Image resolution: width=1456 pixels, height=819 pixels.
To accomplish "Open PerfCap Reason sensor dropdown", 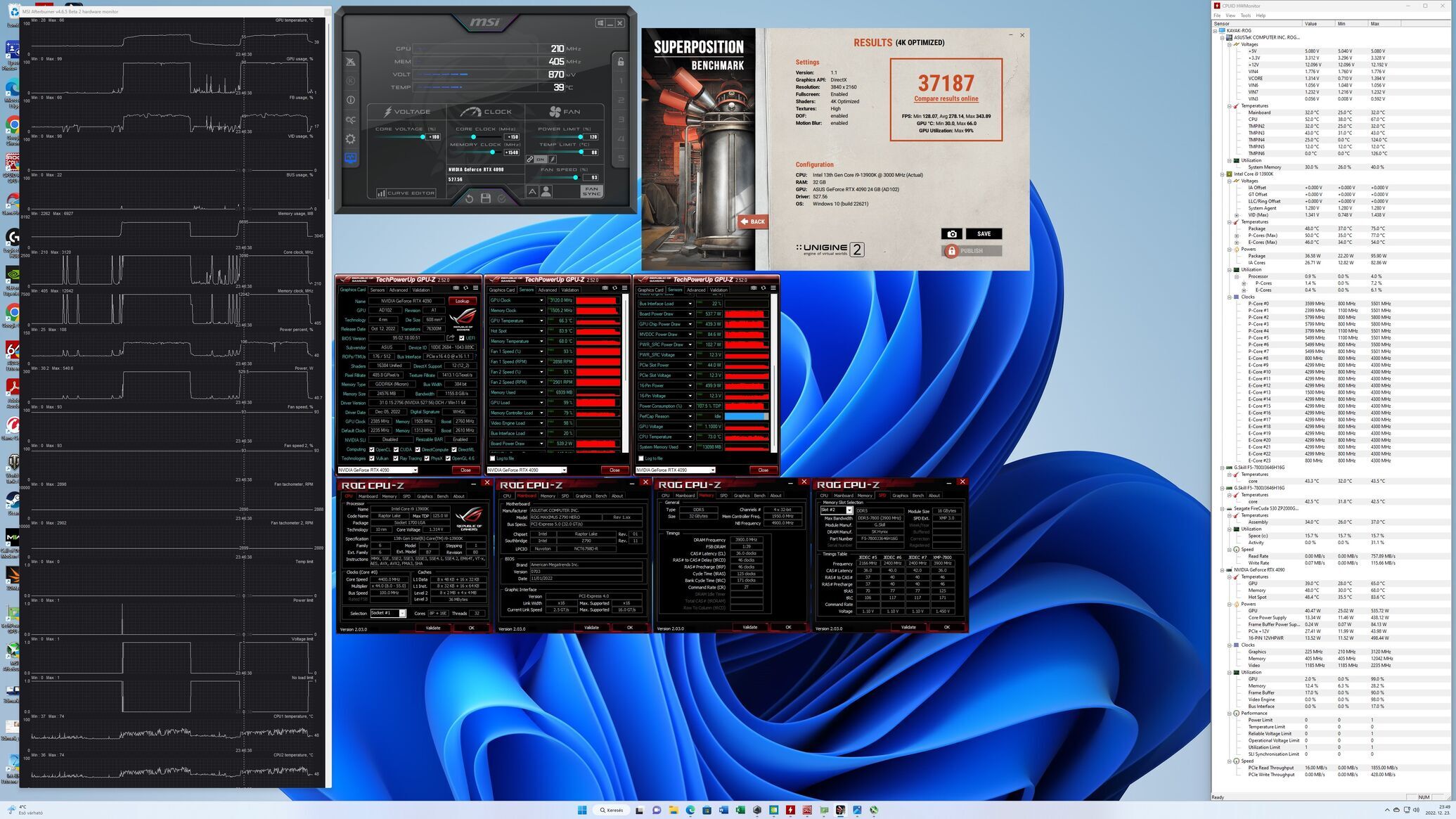I will (690, 416).
